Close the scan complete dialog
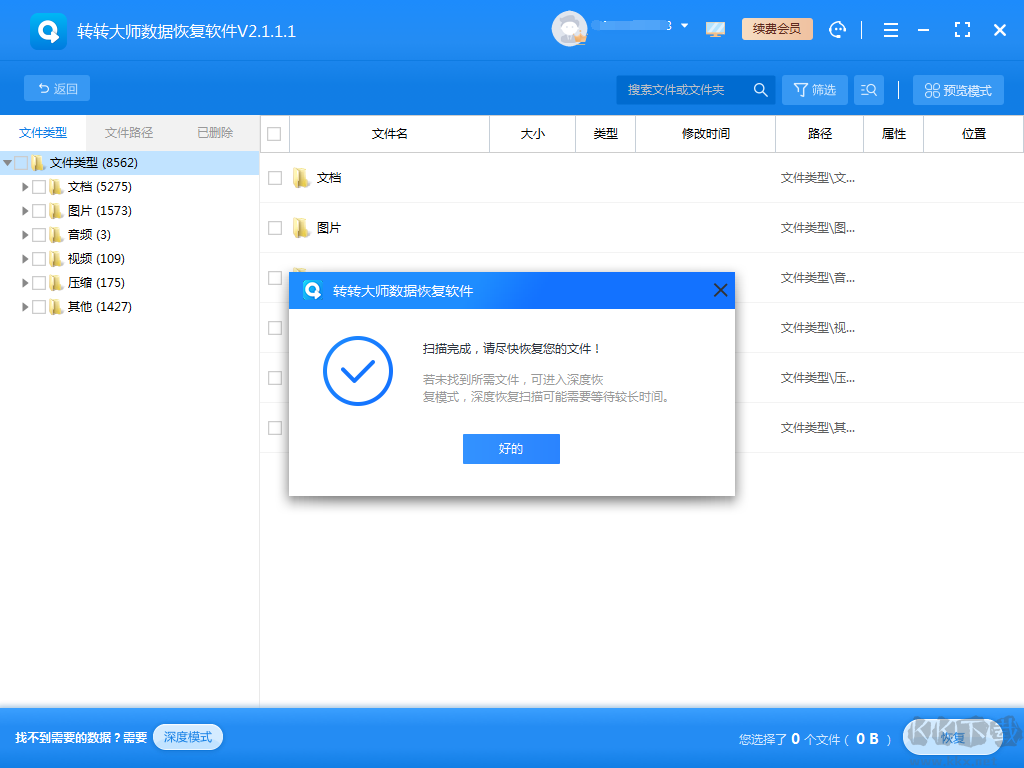Viewport: 1024px width, 768px height. click(720, 290)
